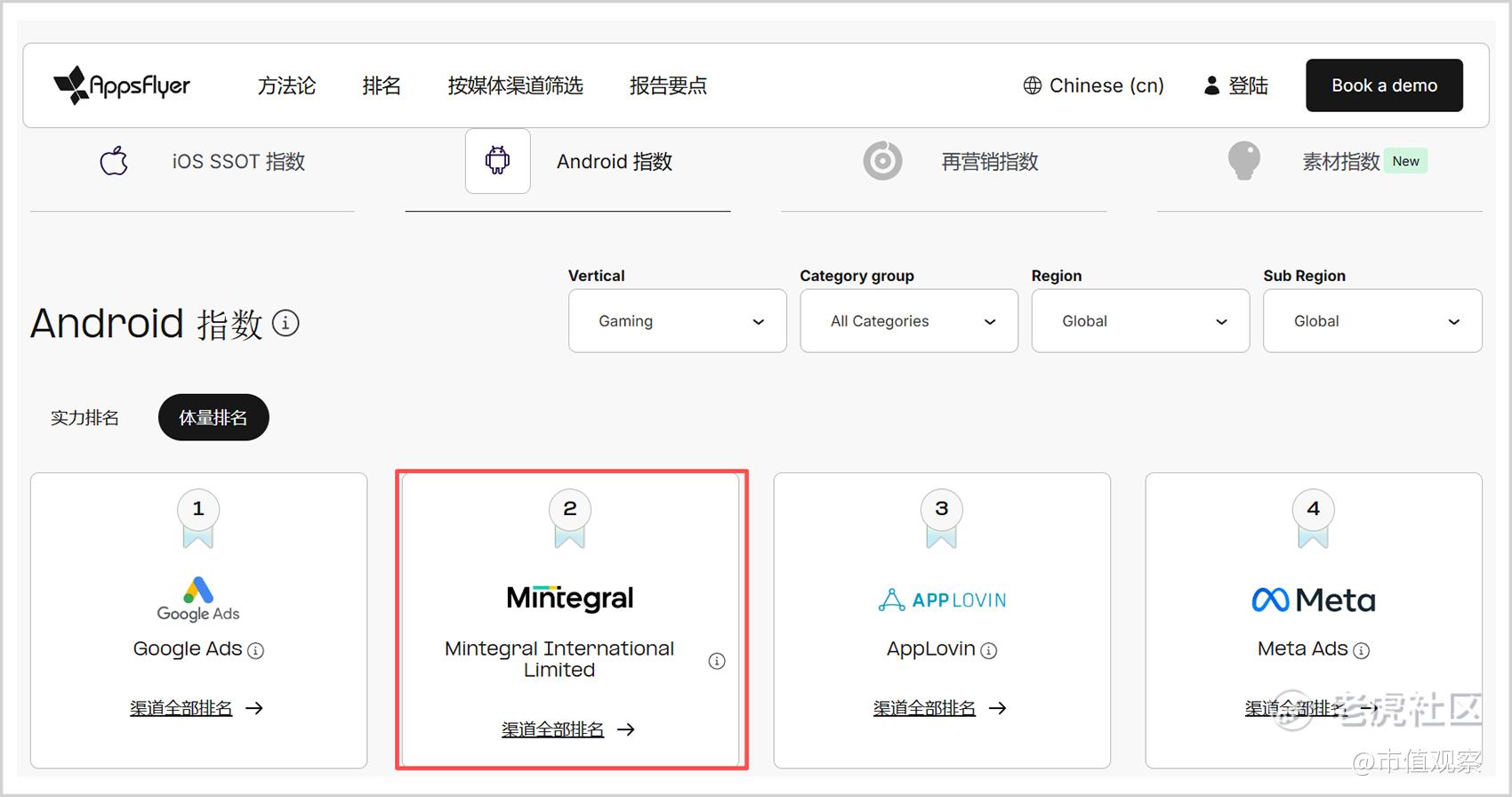Click the AppLovin name text
Screen dimensions: 1512x797
pos(931,649)
